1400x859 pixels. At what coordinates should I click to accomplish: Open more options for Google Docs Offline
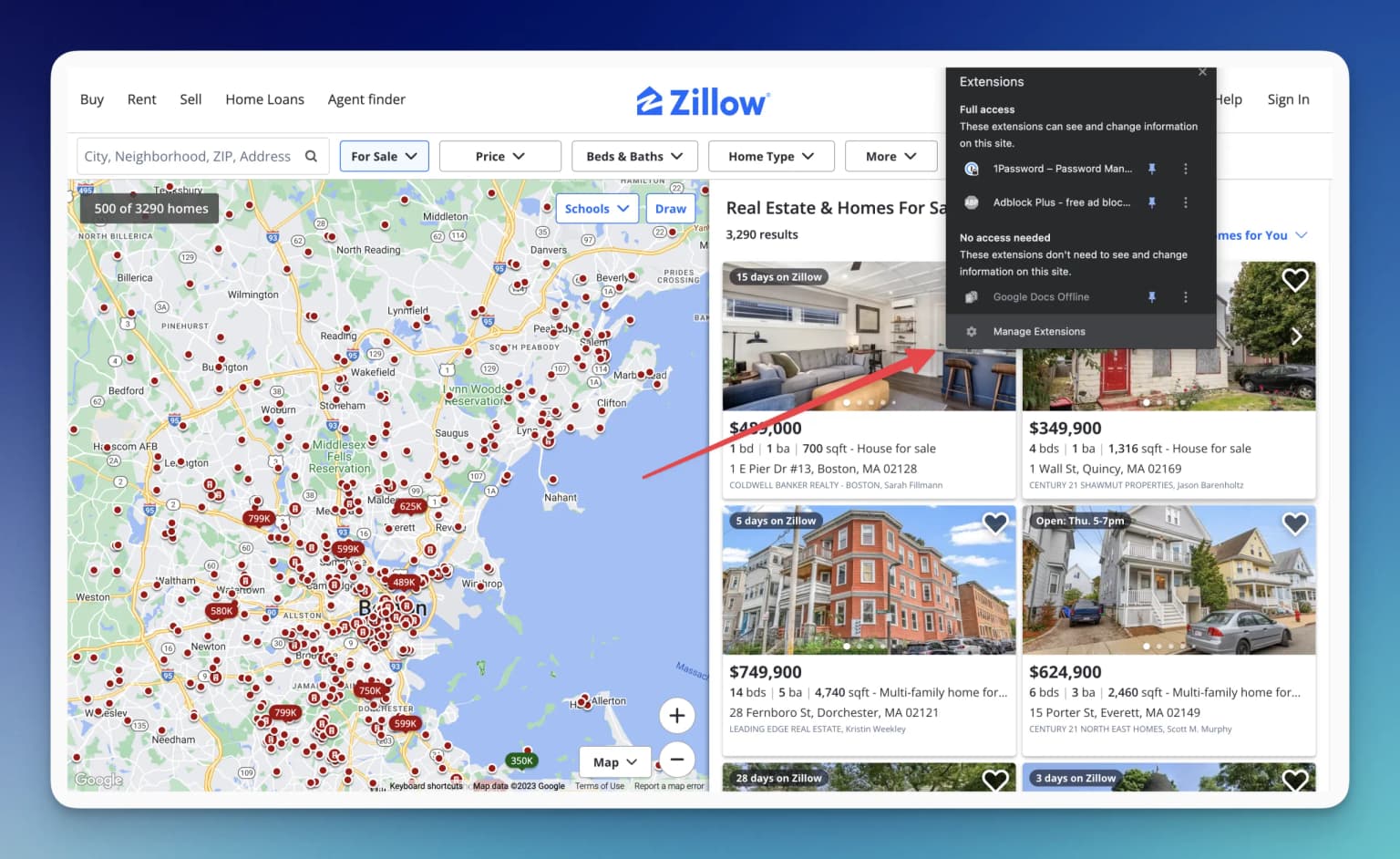[1185, 297]
